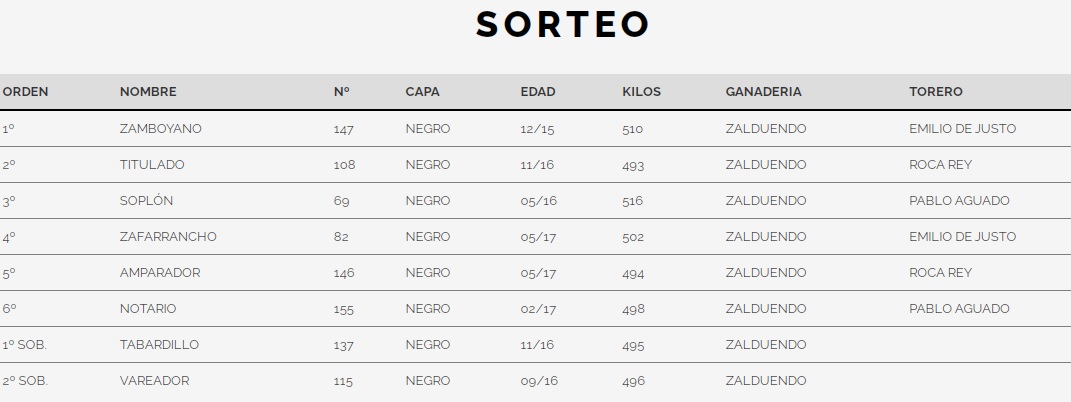Select the EDAD column header
1071x402 pixels.
pyautogui.click(x=538, y=92)
